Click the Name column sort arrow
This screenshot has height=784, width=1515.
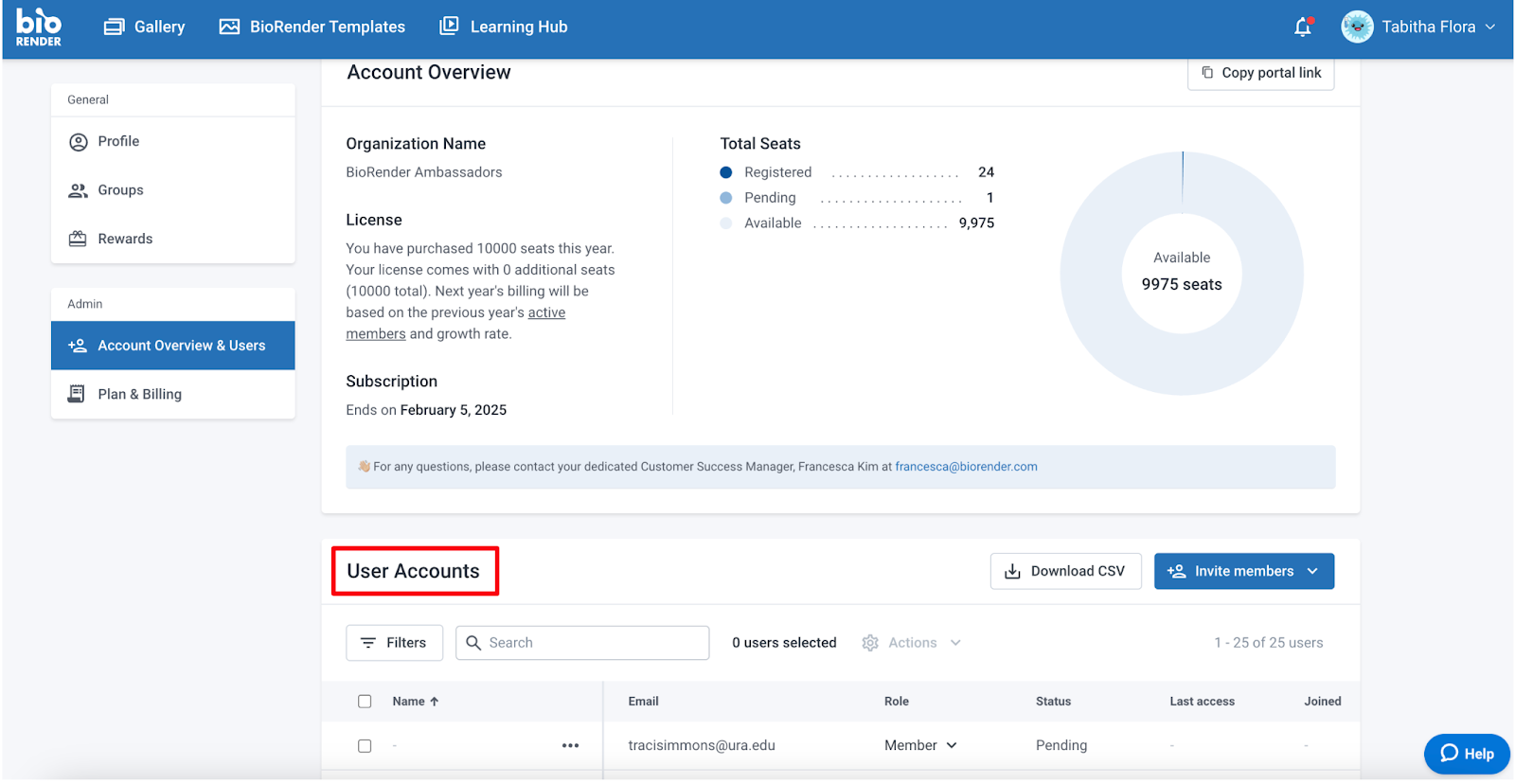435,702
